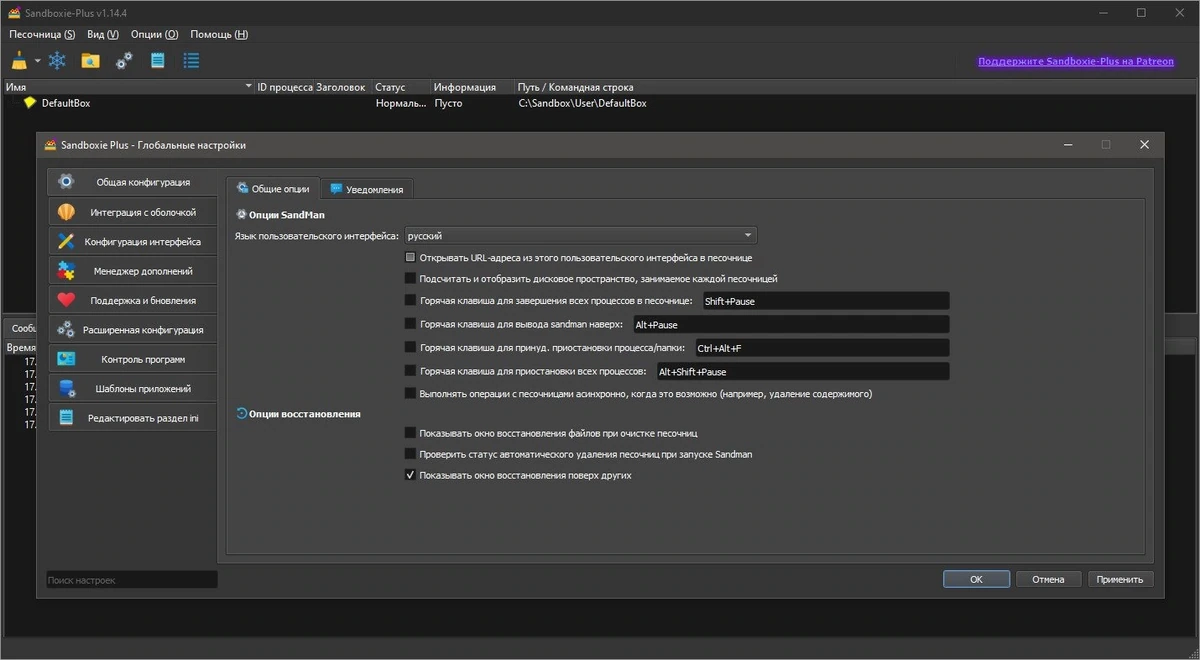Switch to Уведомления tab
The height and width of the screenshot is (660, 1200).
point(367,189)
